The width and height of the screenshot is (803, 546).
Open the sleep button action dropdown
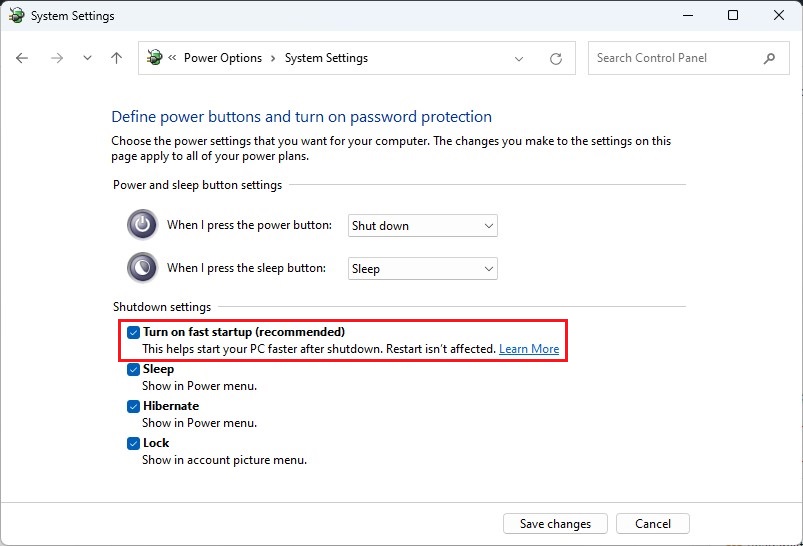coord(422,268)
